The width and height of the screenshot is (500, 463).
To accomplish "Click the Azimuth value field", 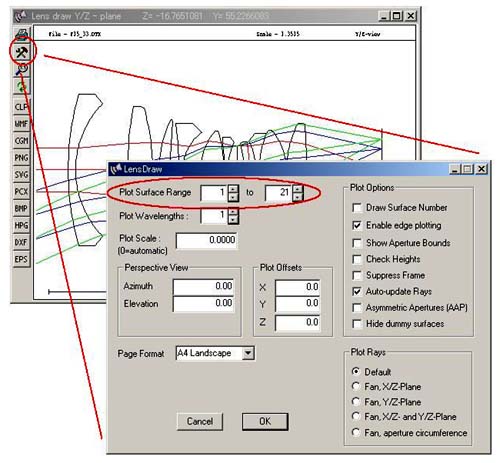I will click(x=203, y=286).
